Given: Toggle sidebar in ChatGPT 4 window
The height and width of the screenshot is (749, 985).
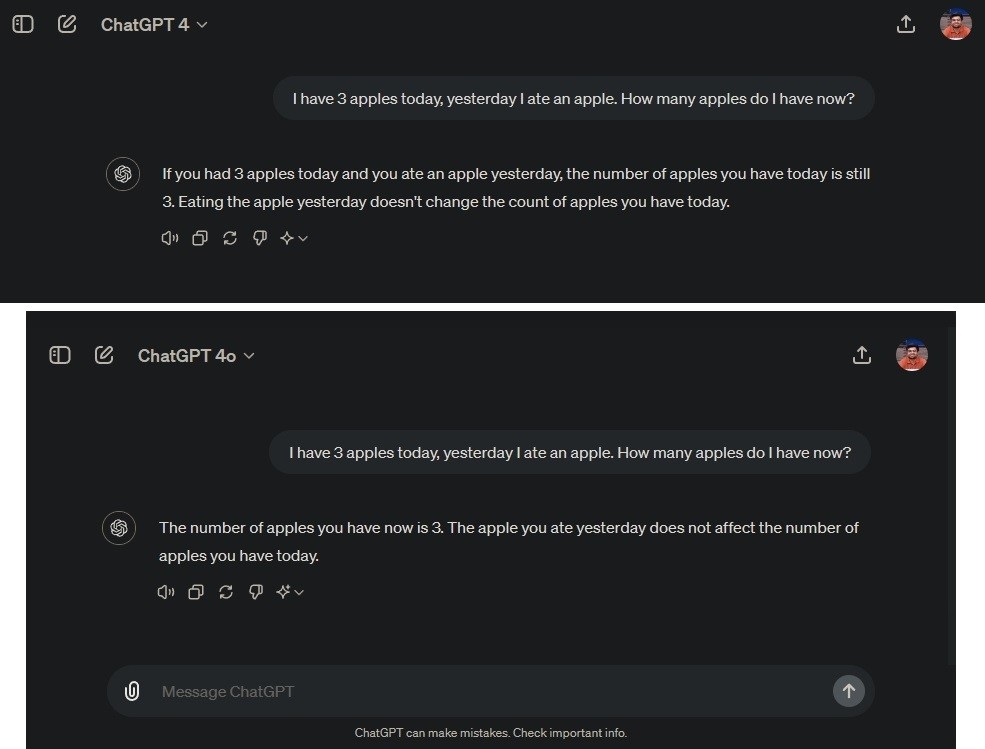Looking at the screenshot, I should pos(23,24).
